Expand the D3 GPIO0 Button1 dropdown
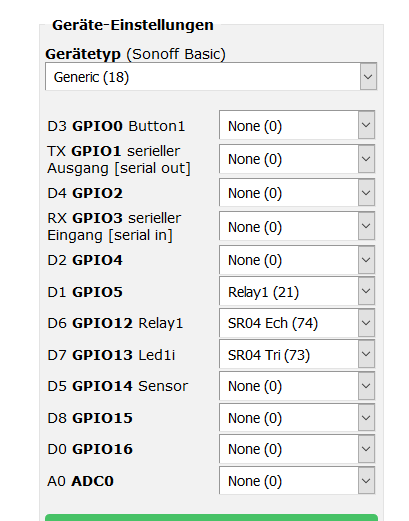The height and width of the screenshot is (521, 409). point(297,125)
